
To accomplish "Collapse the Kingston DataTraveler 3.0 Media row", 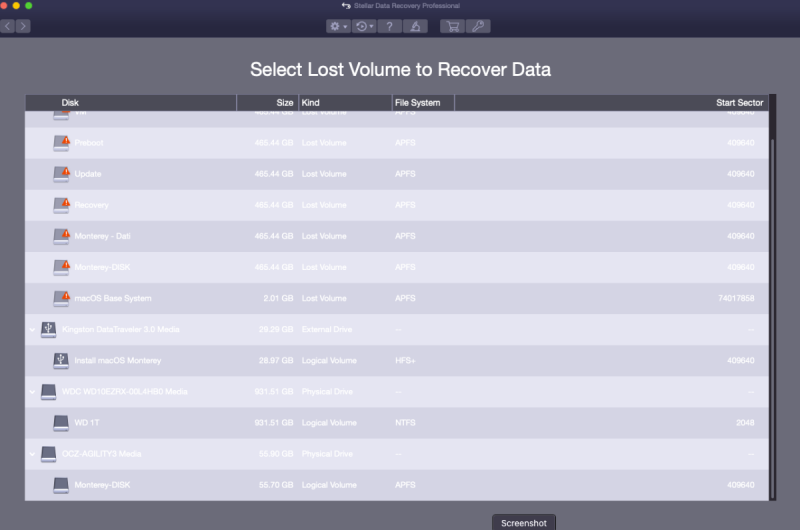I will [32, 330].
